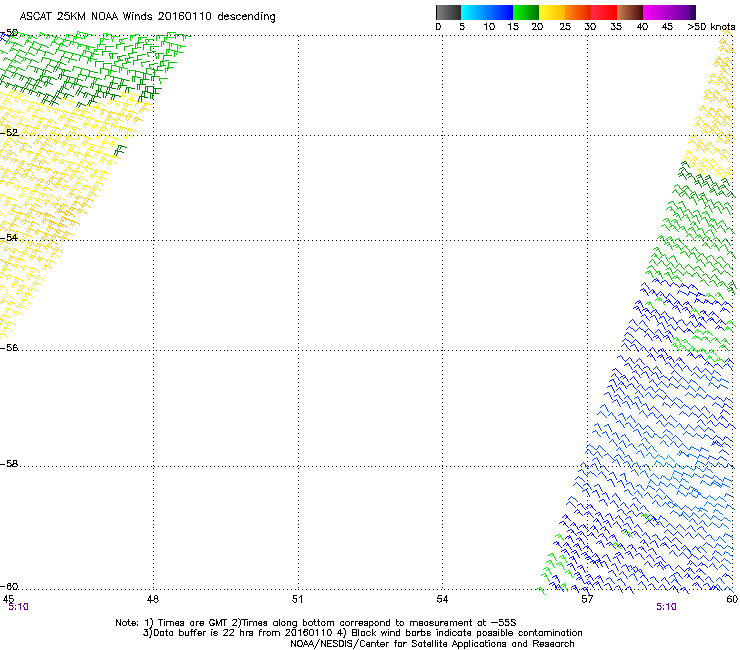Click the latitude label '-58' on the left axis

pyautogui.click(x=9, y=464)
